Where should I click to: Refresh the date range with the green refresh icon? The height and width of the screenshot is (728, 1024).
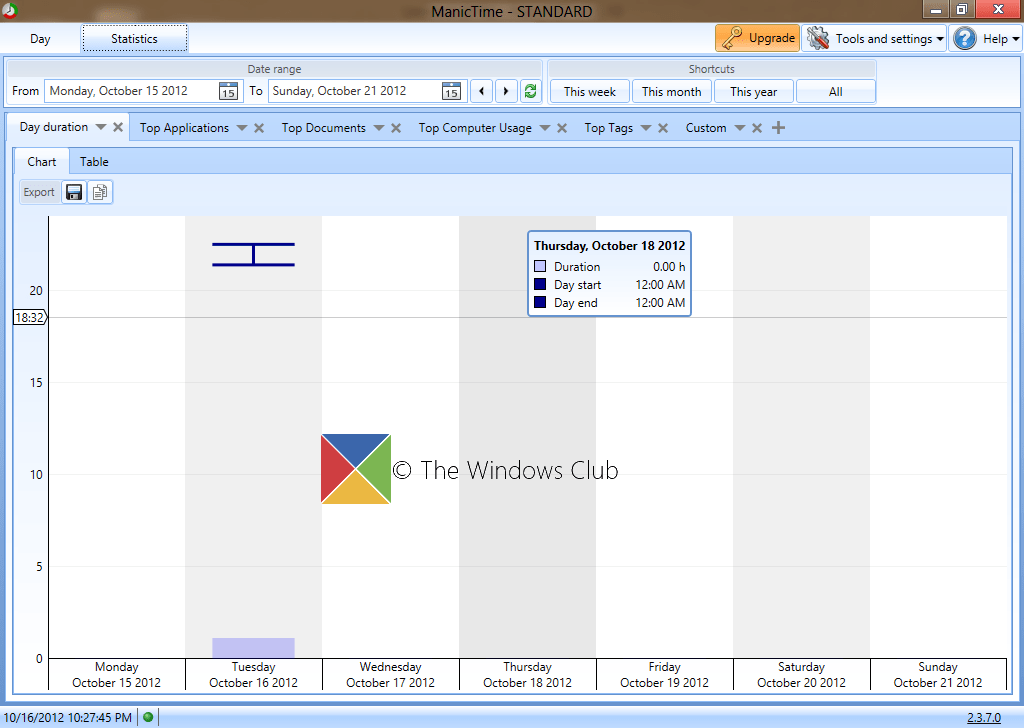coord(530,91)
